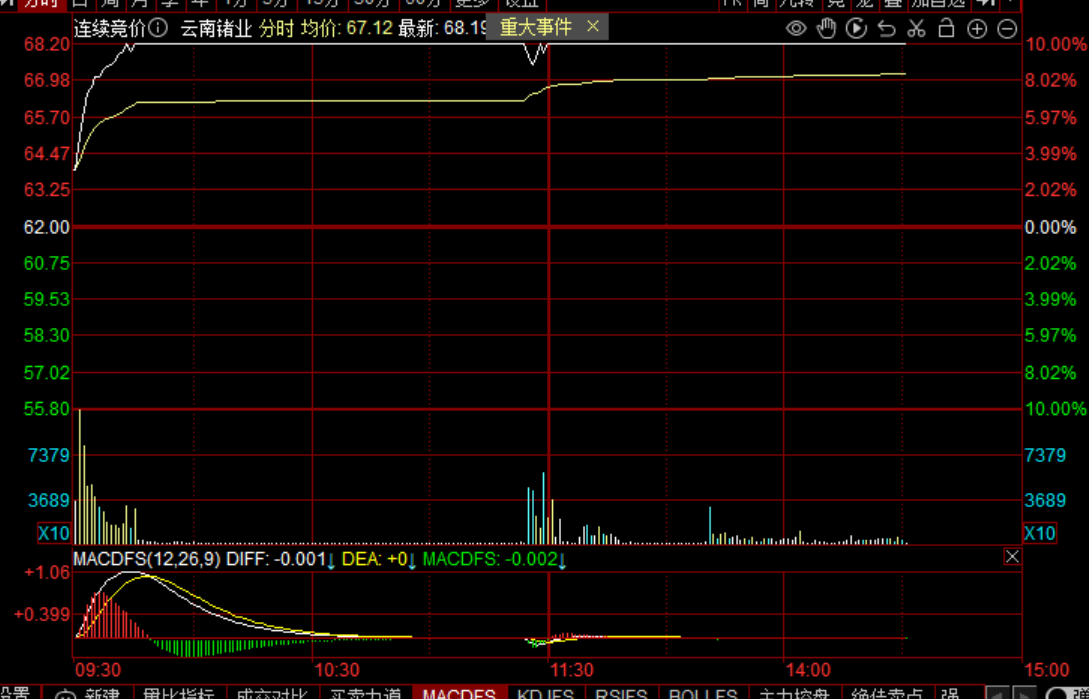Click the 11:30 time axis marker
This screenshot has width=1089, height=699.
[x=572, y=670]
